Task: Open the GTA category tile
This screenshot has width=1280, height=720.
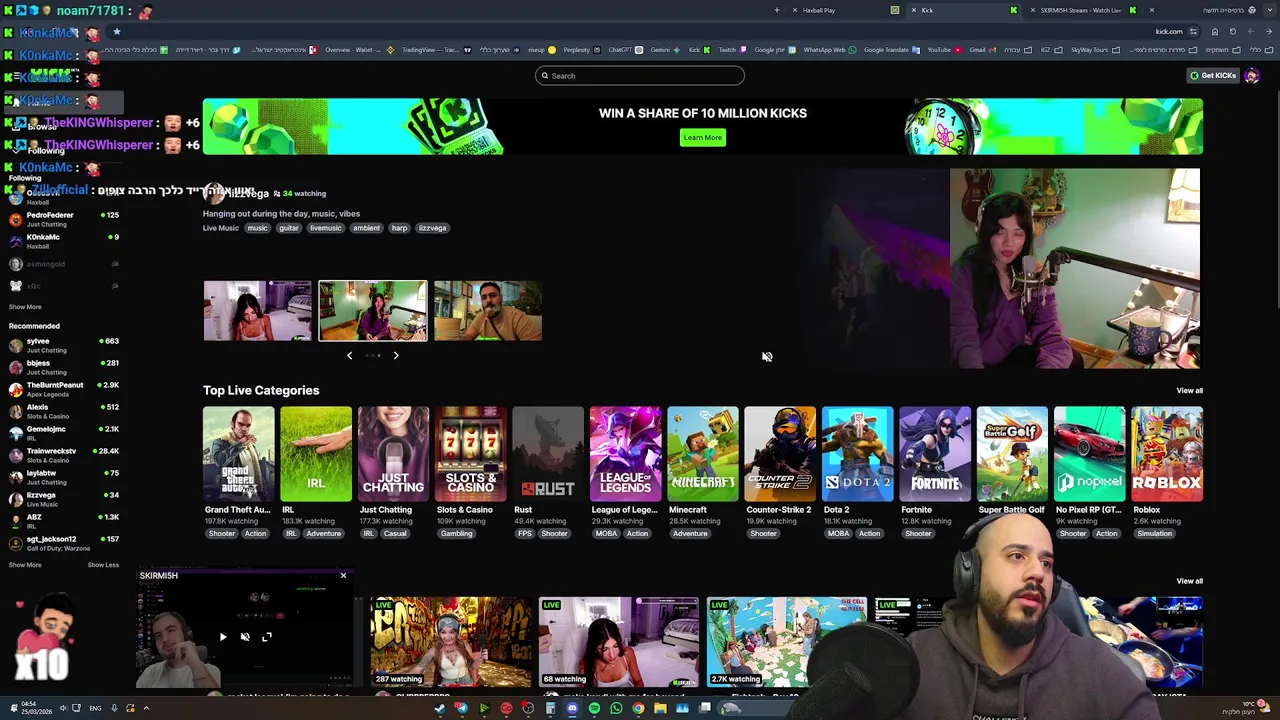Action: (238, 453)
